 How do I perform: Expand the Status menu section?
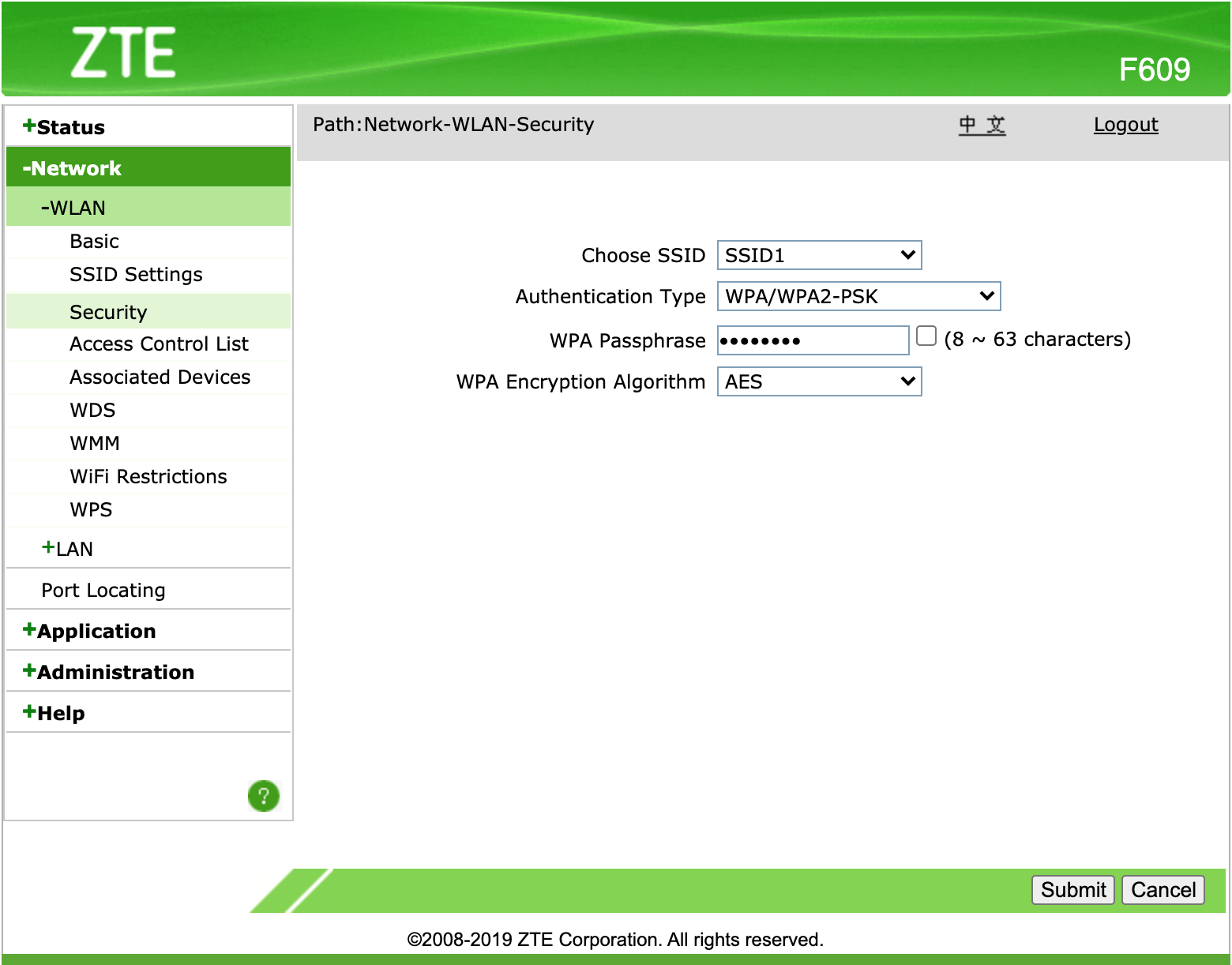[63, 126]
